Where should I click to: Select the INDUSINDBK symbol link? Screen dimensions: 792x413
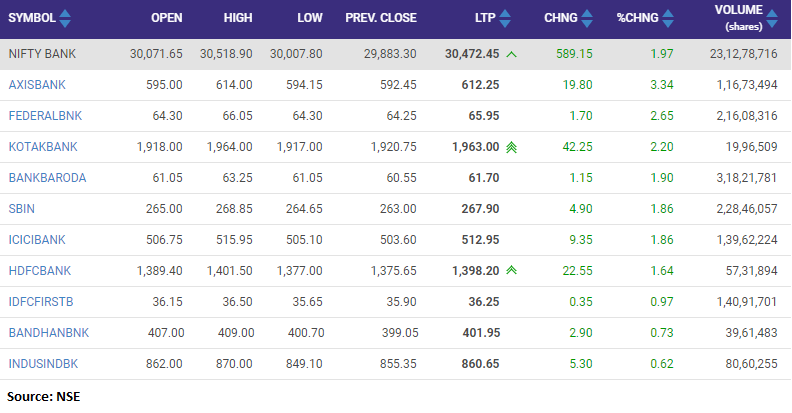45,364
